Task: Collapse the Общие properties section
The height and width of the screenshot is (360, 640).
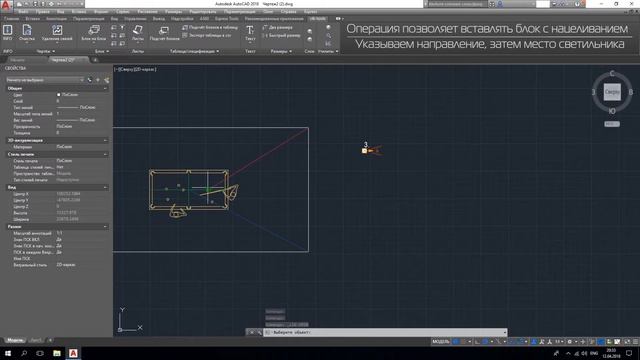Action: pyautogui.click(x=105, y=88)
